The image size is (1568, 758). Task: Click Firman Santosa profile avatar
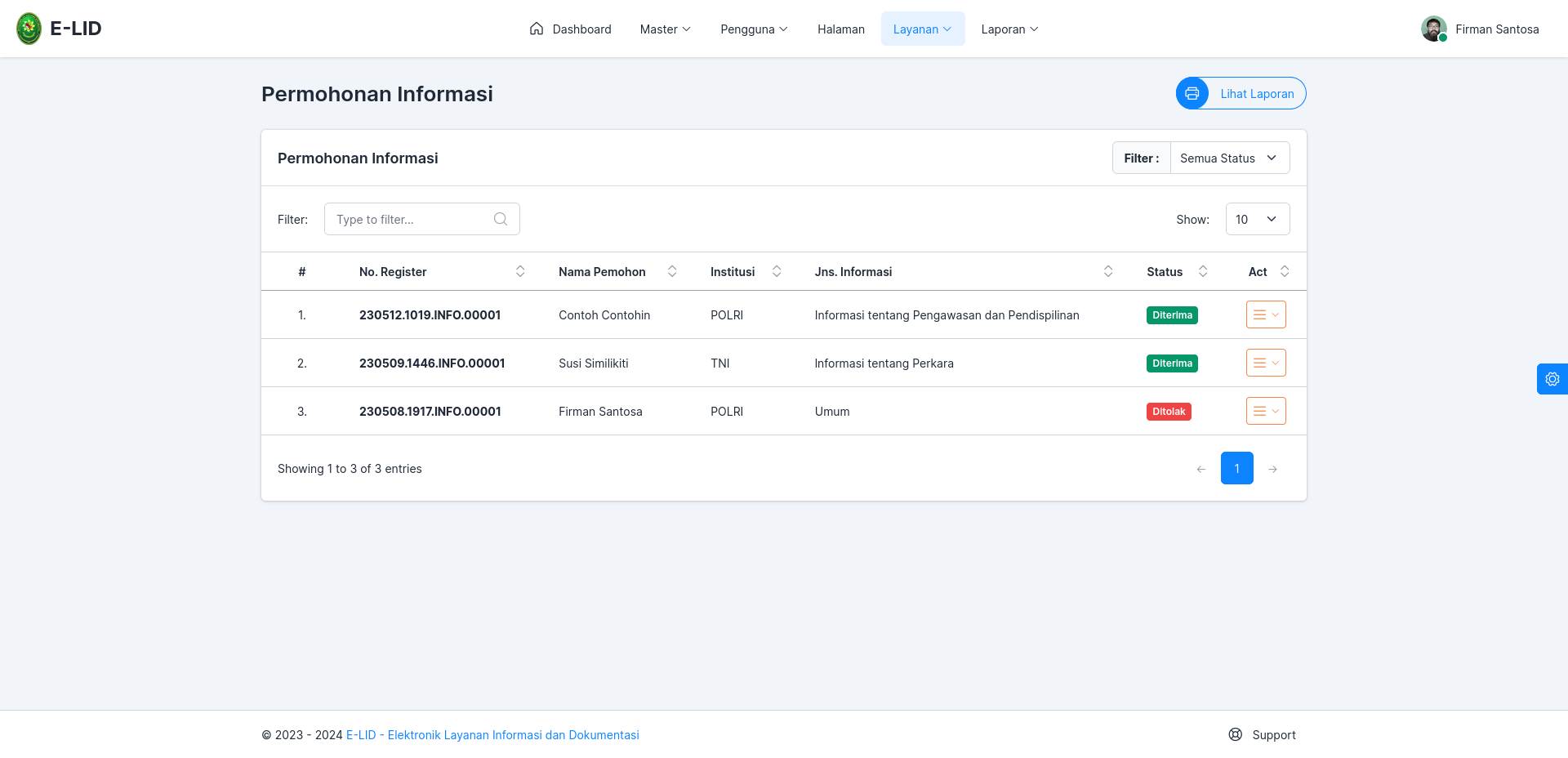[x=1434, y=29]
